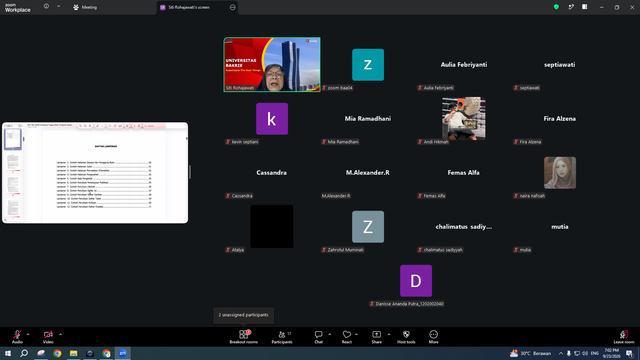Viewport: 640px width, 360px height.
Task: Click Mia Ramadhani participant name
Action: pyautogui.click(x=368, y=119)
